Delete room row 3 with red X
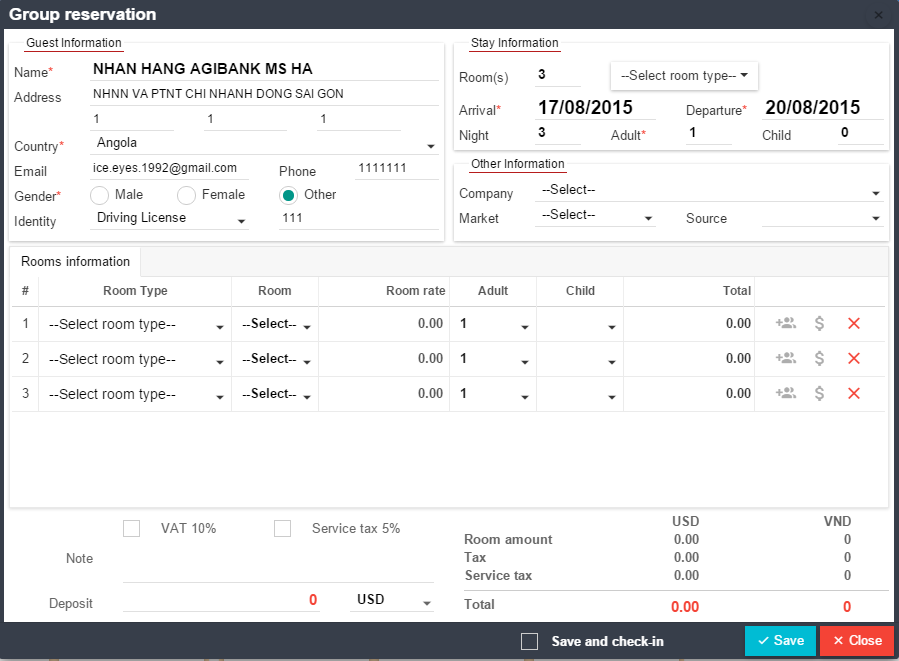The width and height of the screenshot is (899, 661). [854, 394]
